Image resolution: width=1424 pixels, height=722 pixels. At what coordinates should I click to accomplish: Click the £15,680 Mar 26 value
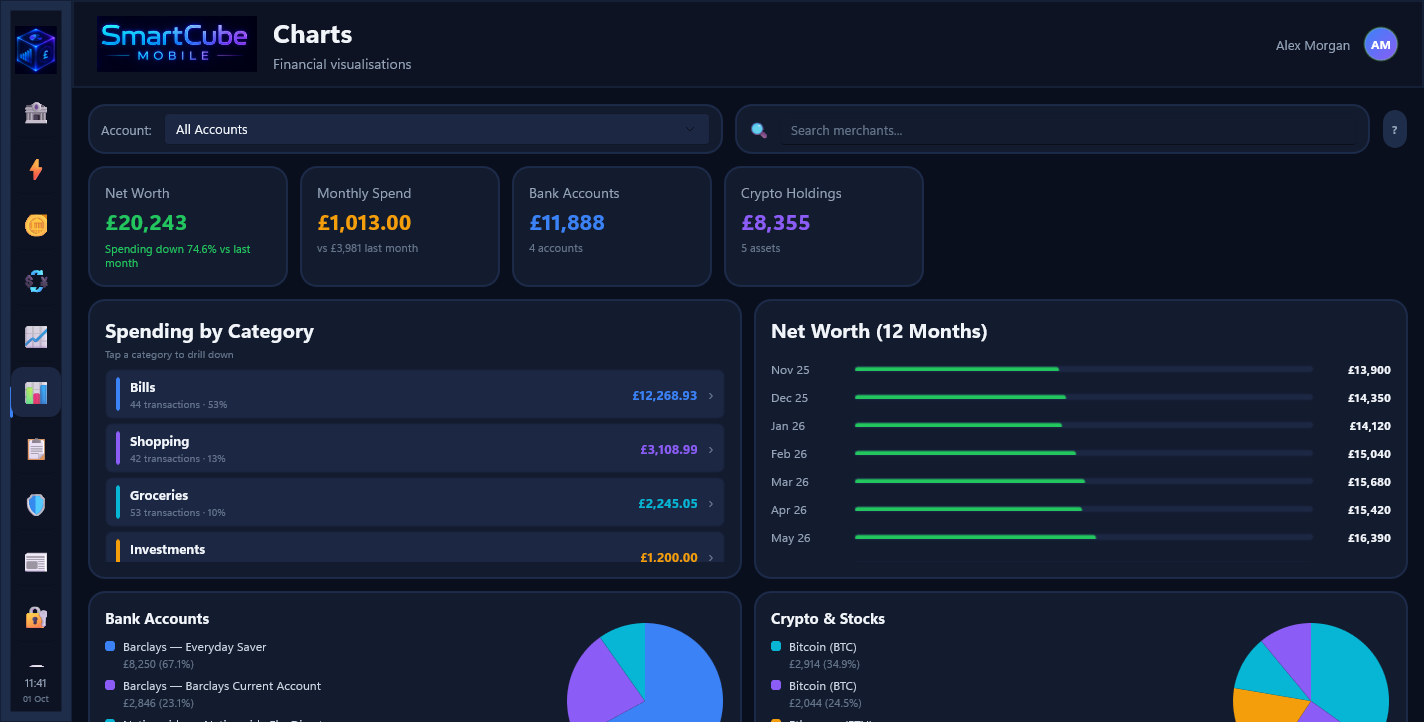[1369, 482]
